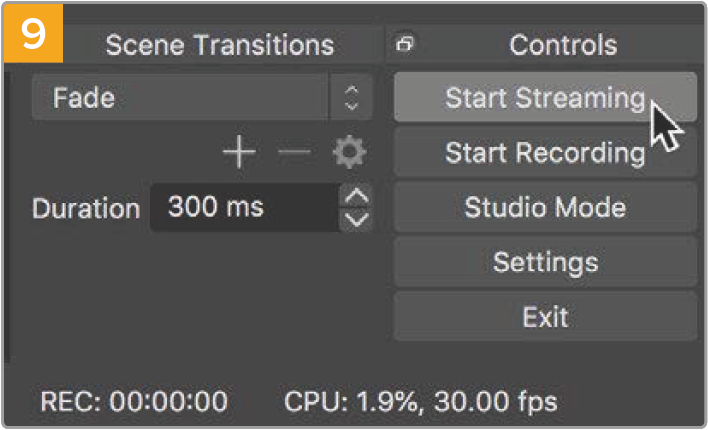Click into the 300 ms duration field
708x430 pixels.
(244, 207)
